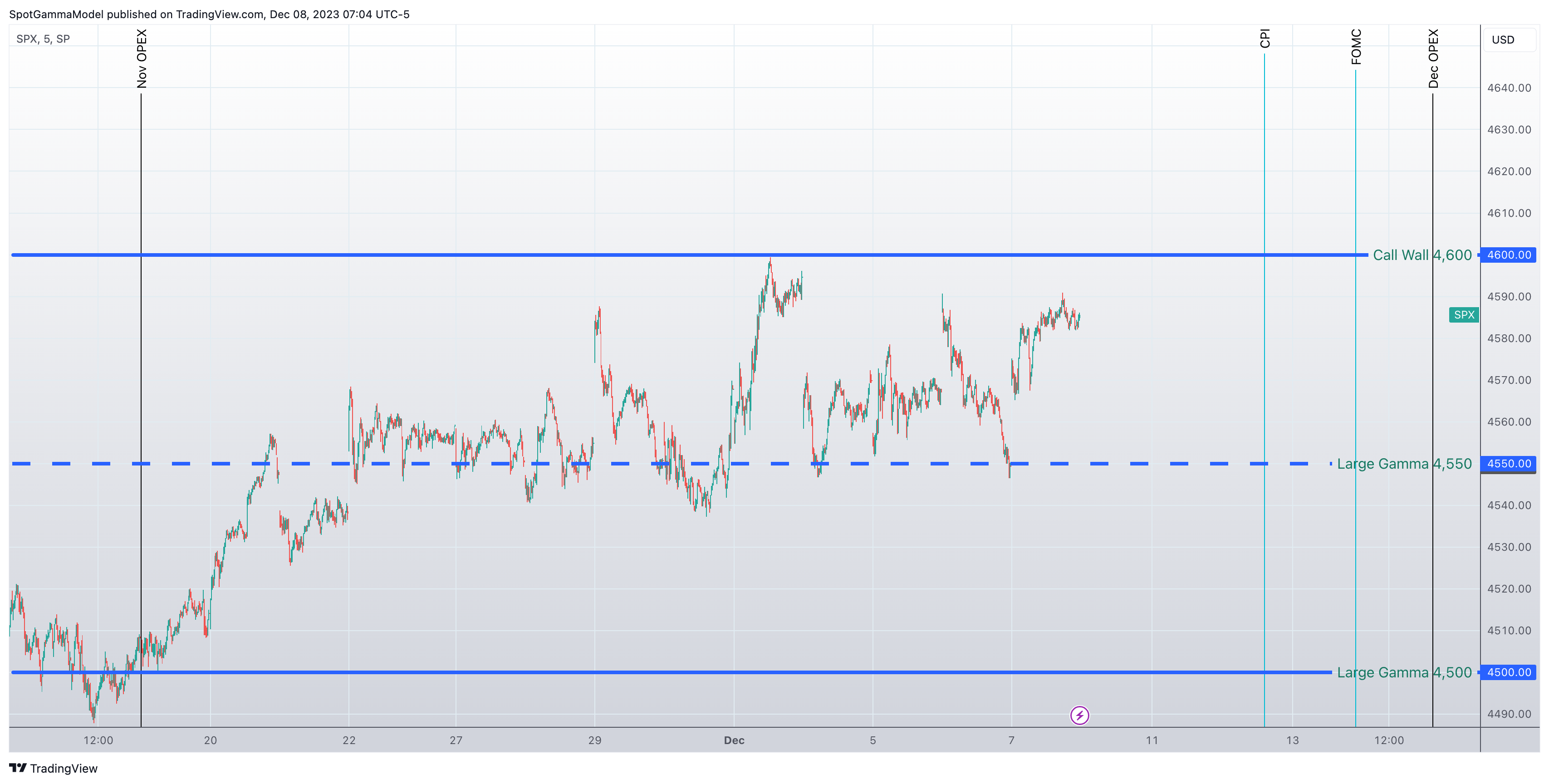Viewport: 1549px width, 784px height.
Task: Click the TradingView text link
Action: point(64,769)
